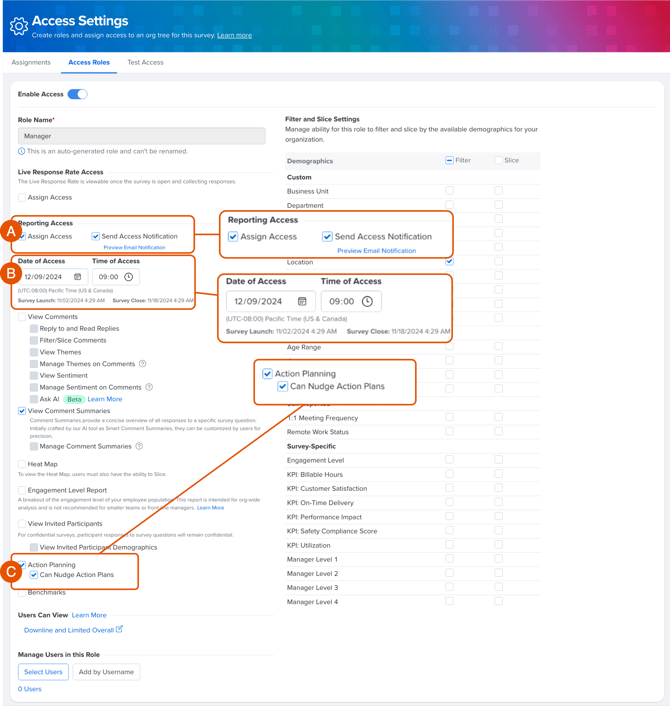Toggle the Enable Access switch
Screen dimensions: 670x706
click(77, 94)
